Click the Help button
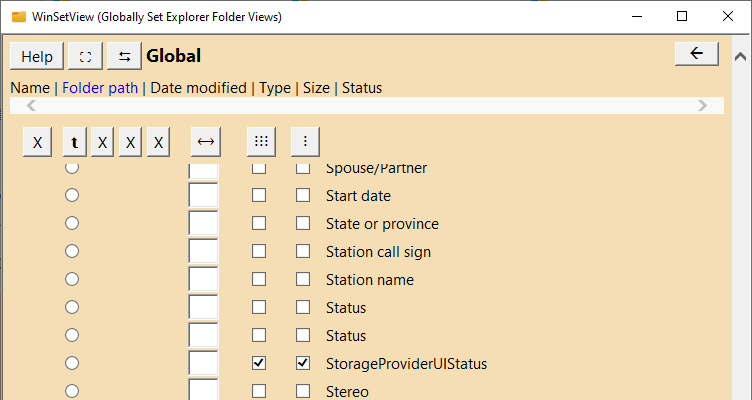 click(37, 56)
